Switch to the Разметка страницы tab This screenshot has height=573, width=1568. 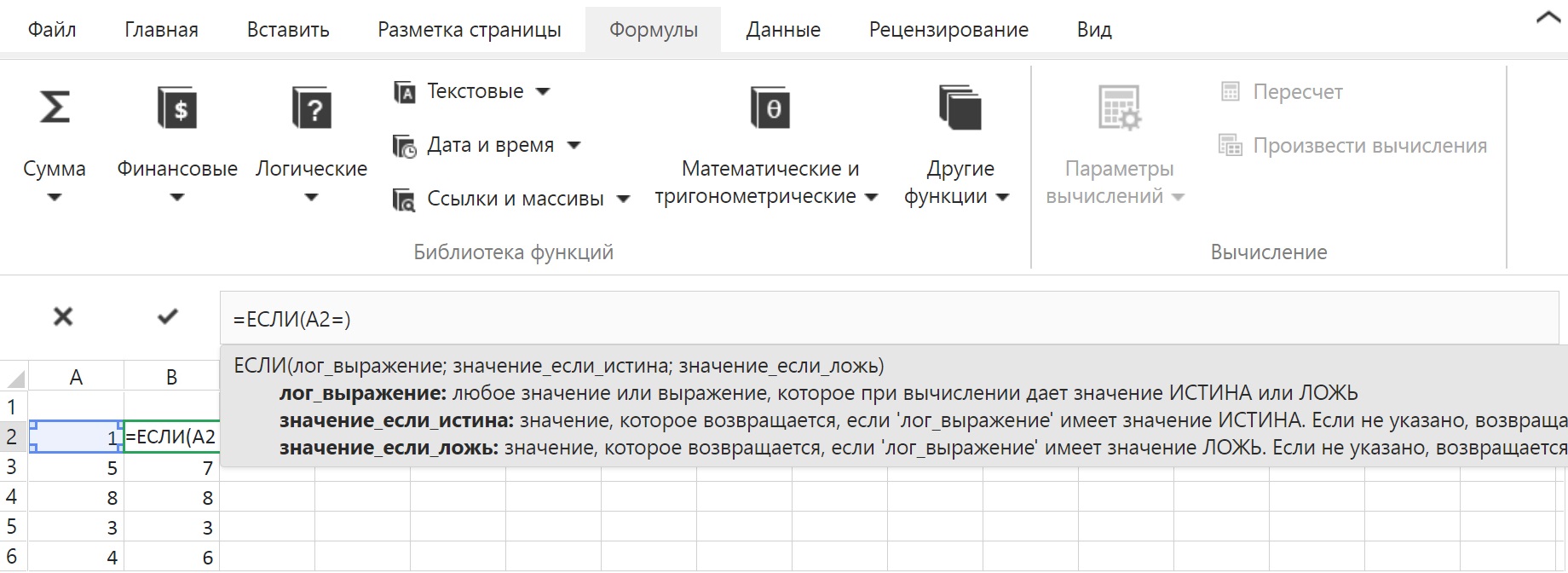(470, 30)
